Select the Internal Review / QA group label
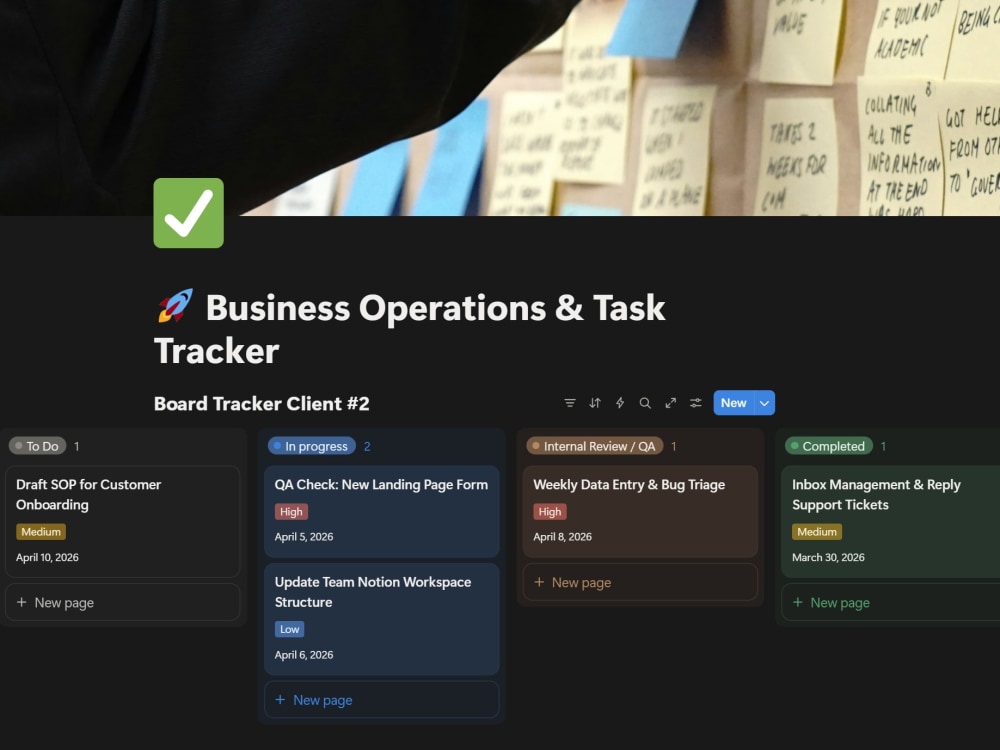 pos(595,446)
